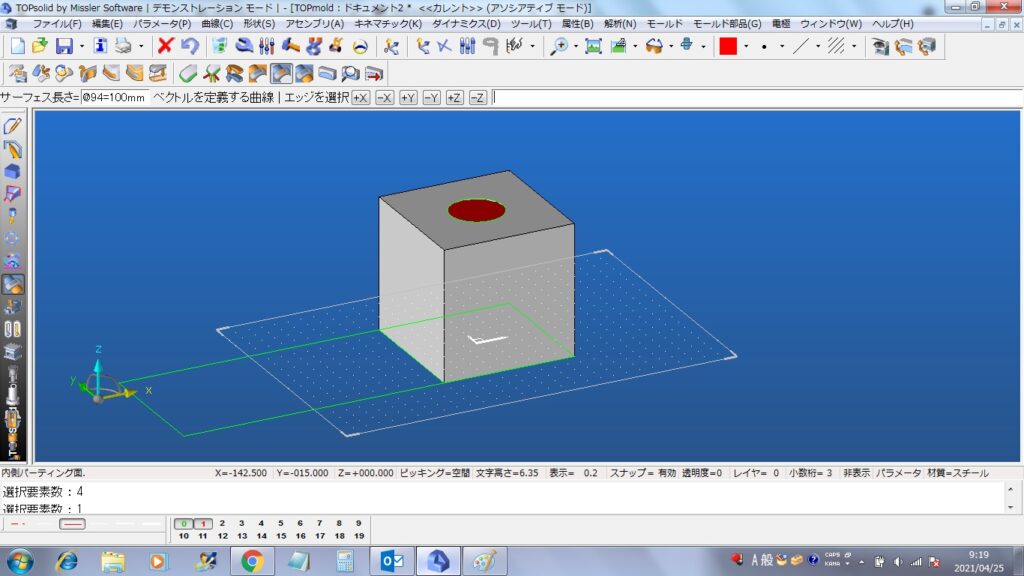This screenshot has width=1024, height=576.
Task: Toggle layer 2 in the layer bar
Action: click(222, 523)
